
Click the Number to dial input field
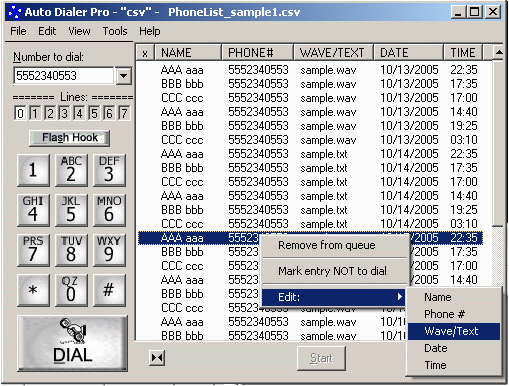coord(64,76)
